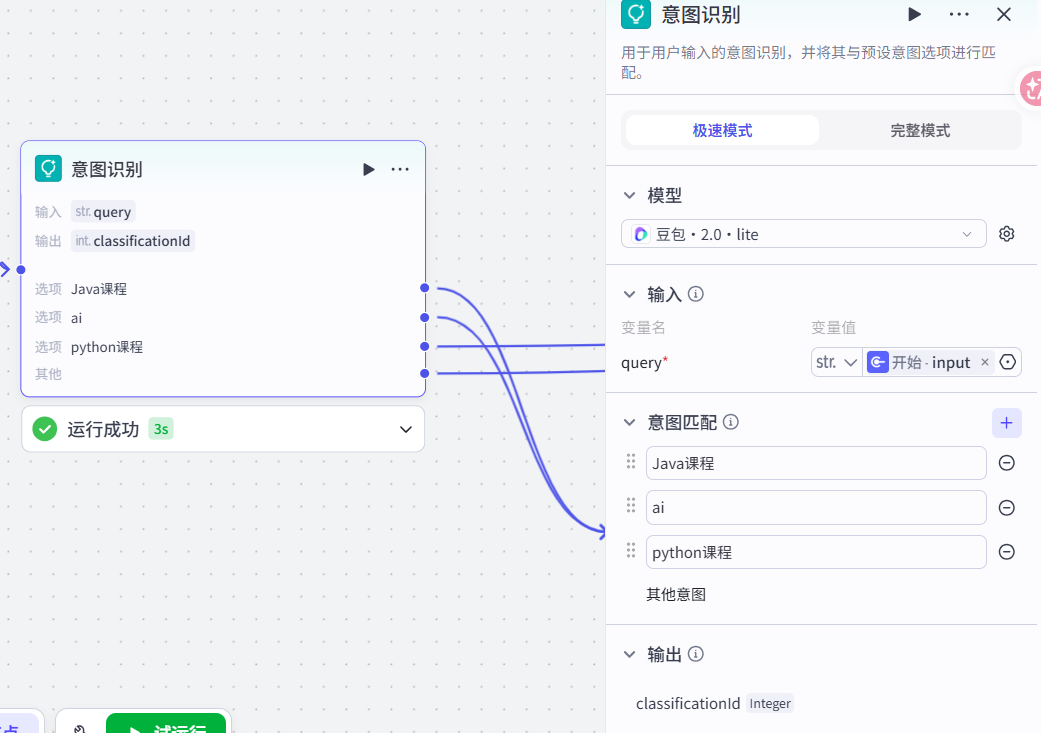Click the python课程 output port
The width and height of the screenshot is (1041, 733).
coord(424,346)
